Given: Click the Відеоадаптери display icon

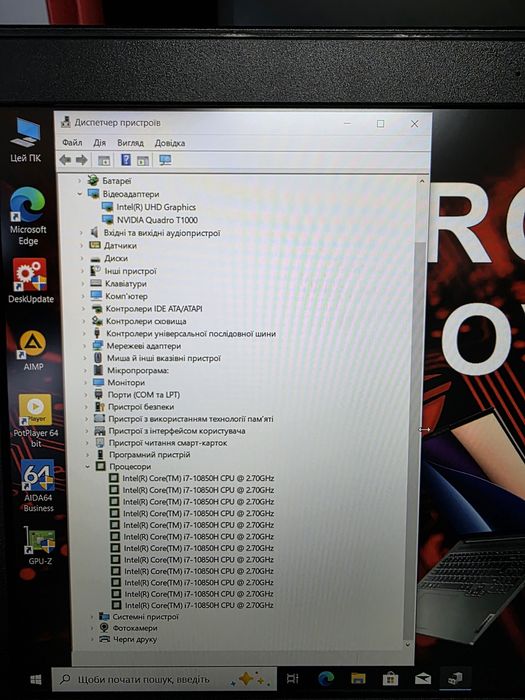Looking at the screenshot, I should click(93, 194).
